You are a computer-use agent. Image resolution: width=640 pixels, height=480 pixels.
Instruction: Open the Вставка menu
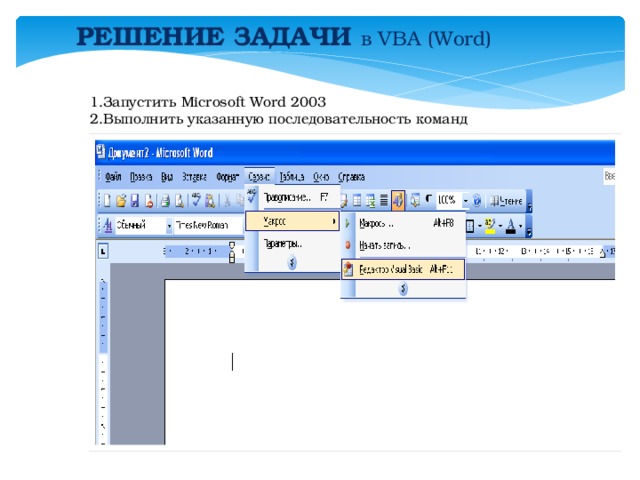(x=194, y=177)
